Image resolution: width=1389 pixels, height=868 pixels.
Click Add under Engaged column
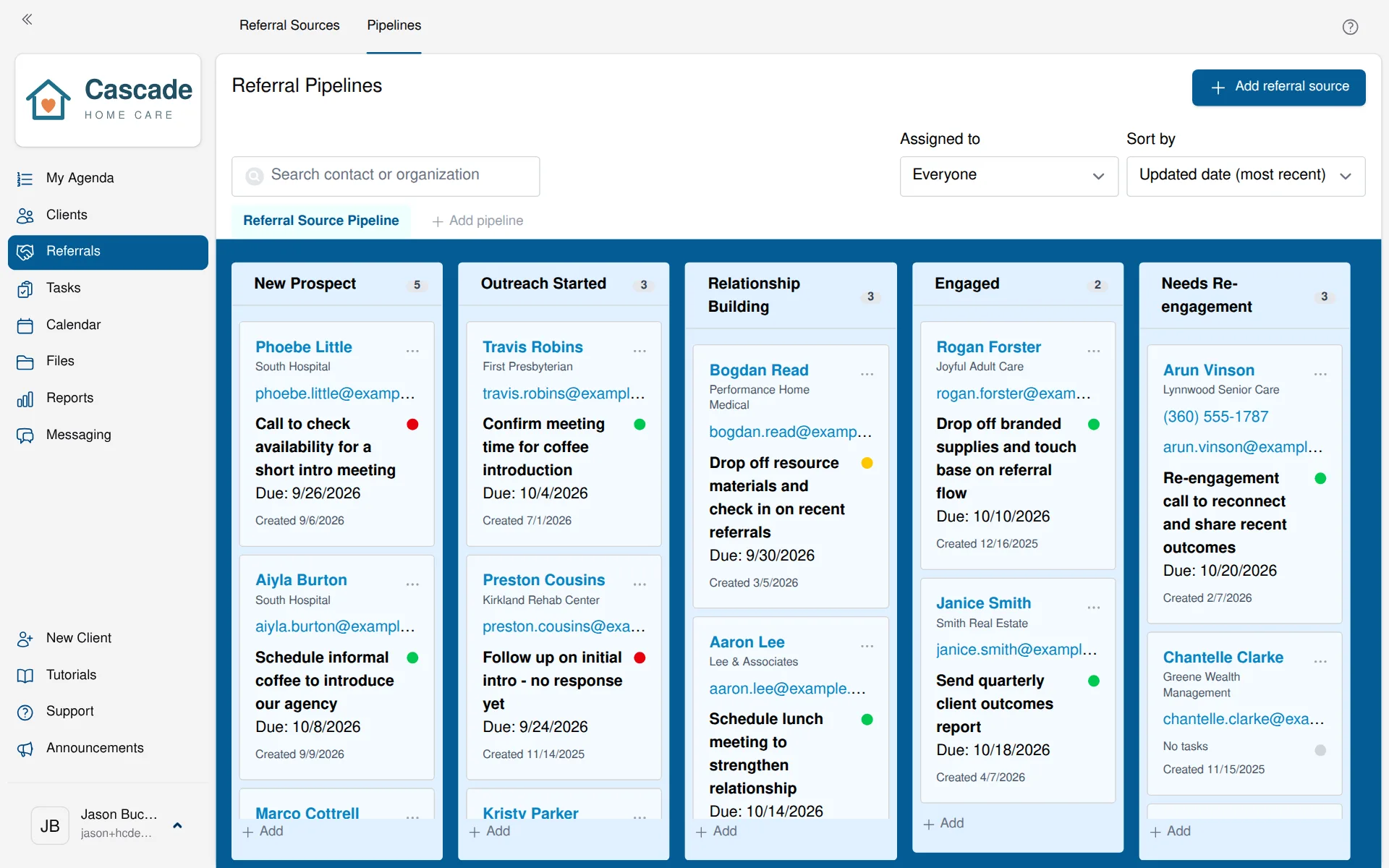point(943,823)
